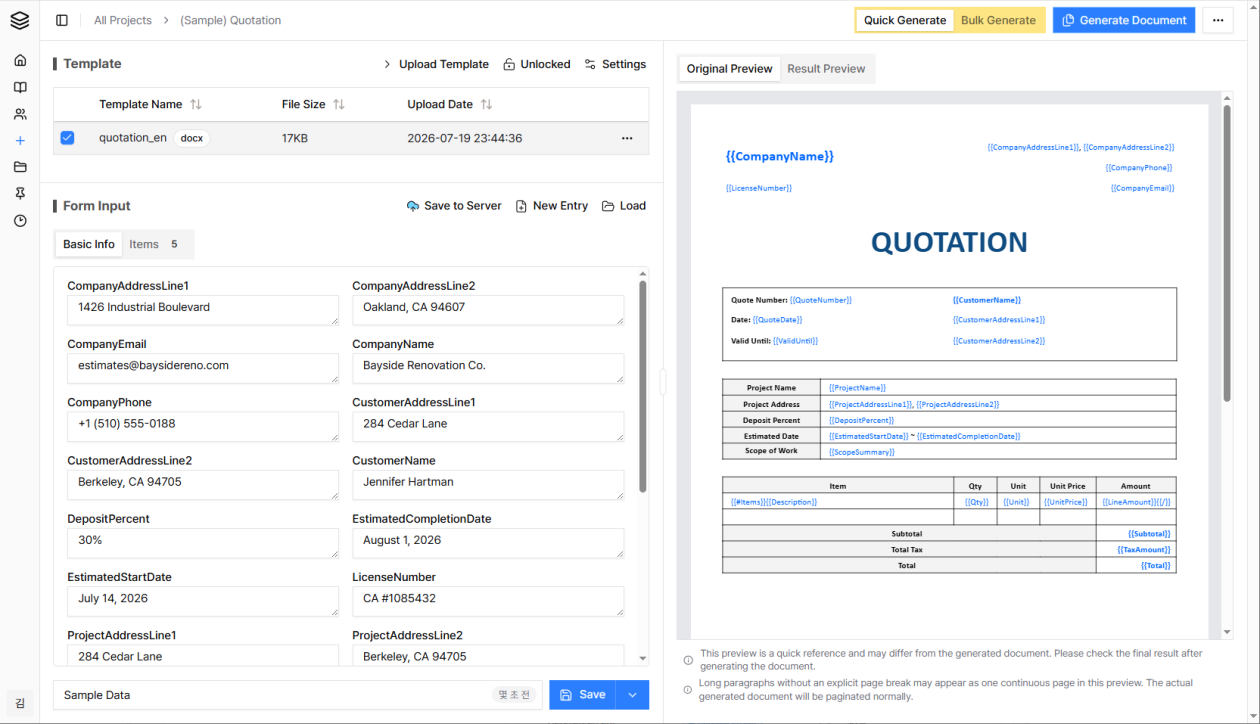Sort by Template Name column
Image resolution: width=1260 pixels, height=724 pixels.
(196, 104)
